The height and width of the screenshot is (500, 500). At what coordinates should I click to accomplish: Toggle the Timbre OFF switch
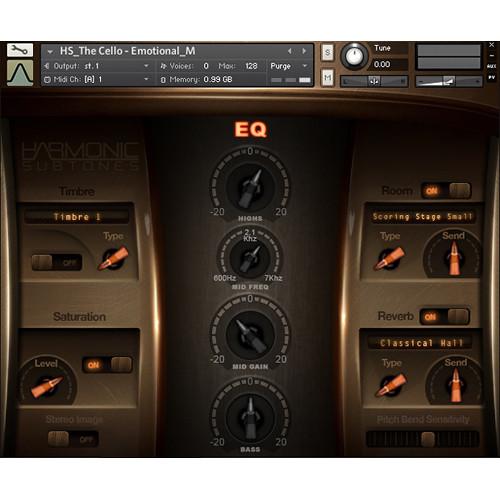[57, 262]
